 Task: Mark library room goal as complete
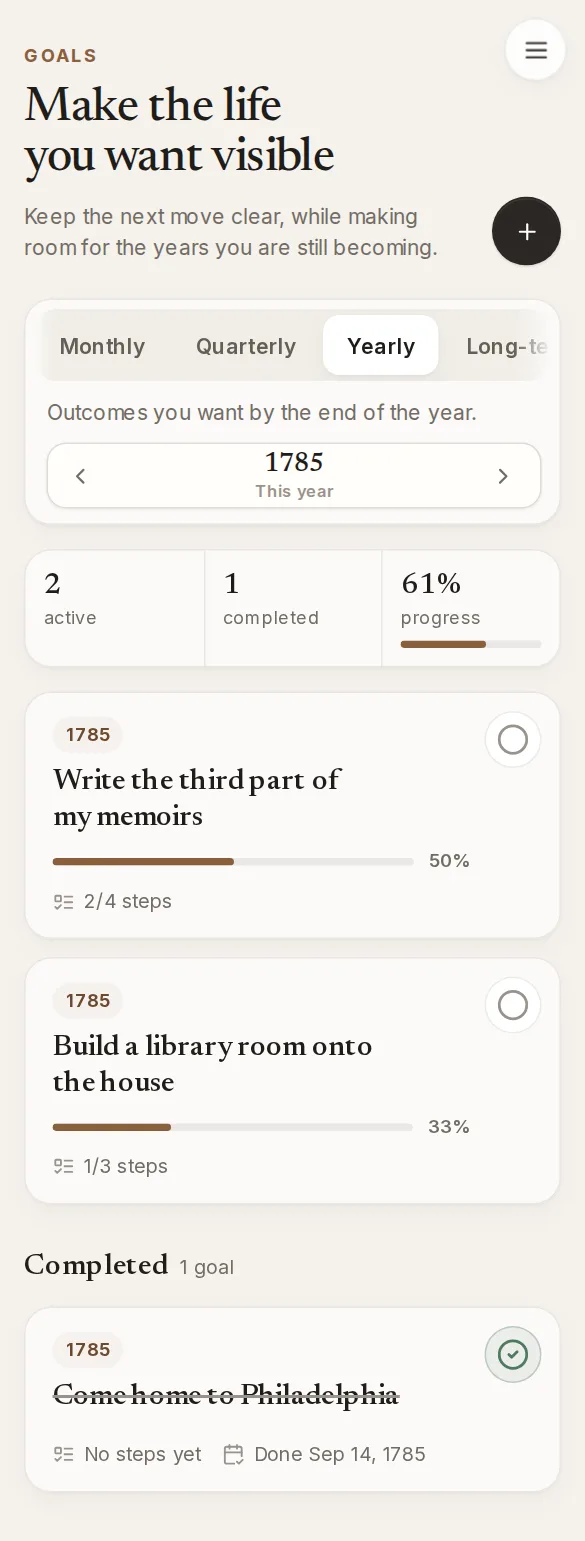coord(513,1005)
